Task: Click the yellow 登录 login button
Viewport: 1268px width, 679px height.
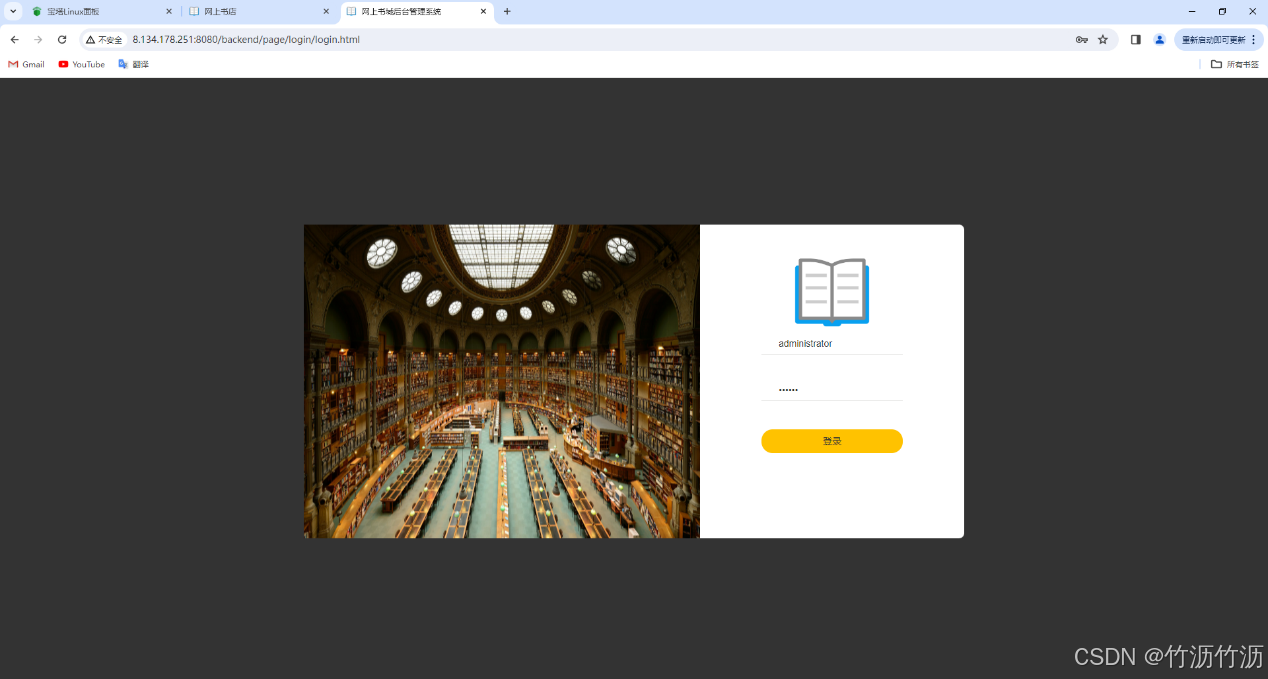Action: [x=831, y=441]
